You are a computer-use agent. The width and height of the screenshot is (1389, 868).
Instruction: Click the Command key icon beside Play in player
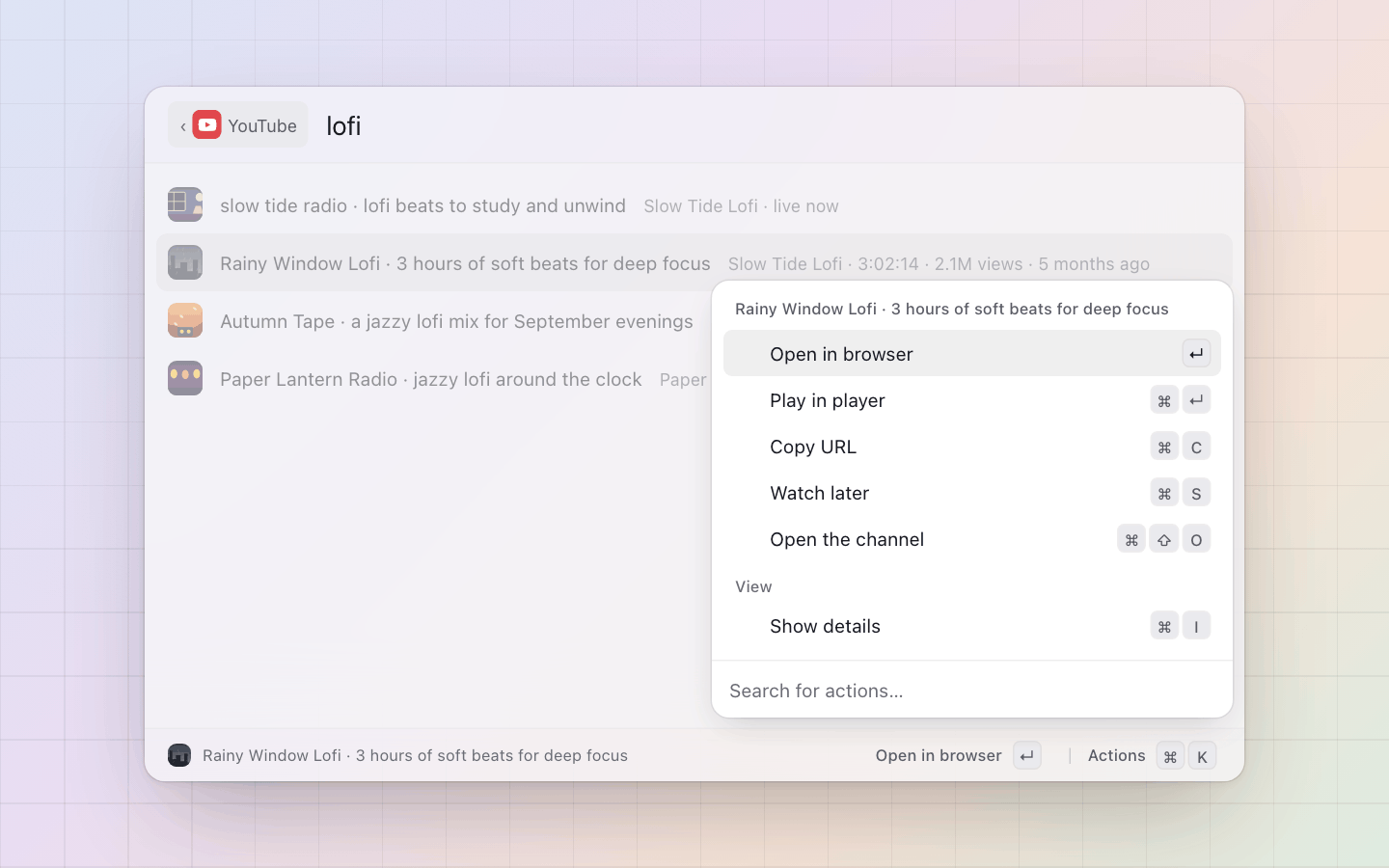pyautogui.click(x=1164, y=400)
